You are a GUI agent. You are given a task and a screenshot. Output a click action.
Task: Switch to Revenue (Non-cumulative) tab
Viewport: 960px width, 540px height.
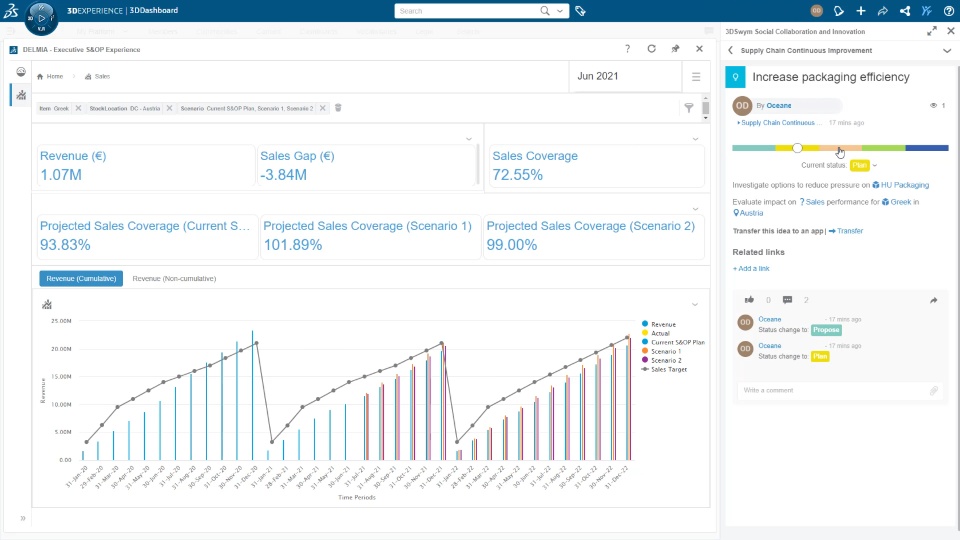(x=174, y=279)
